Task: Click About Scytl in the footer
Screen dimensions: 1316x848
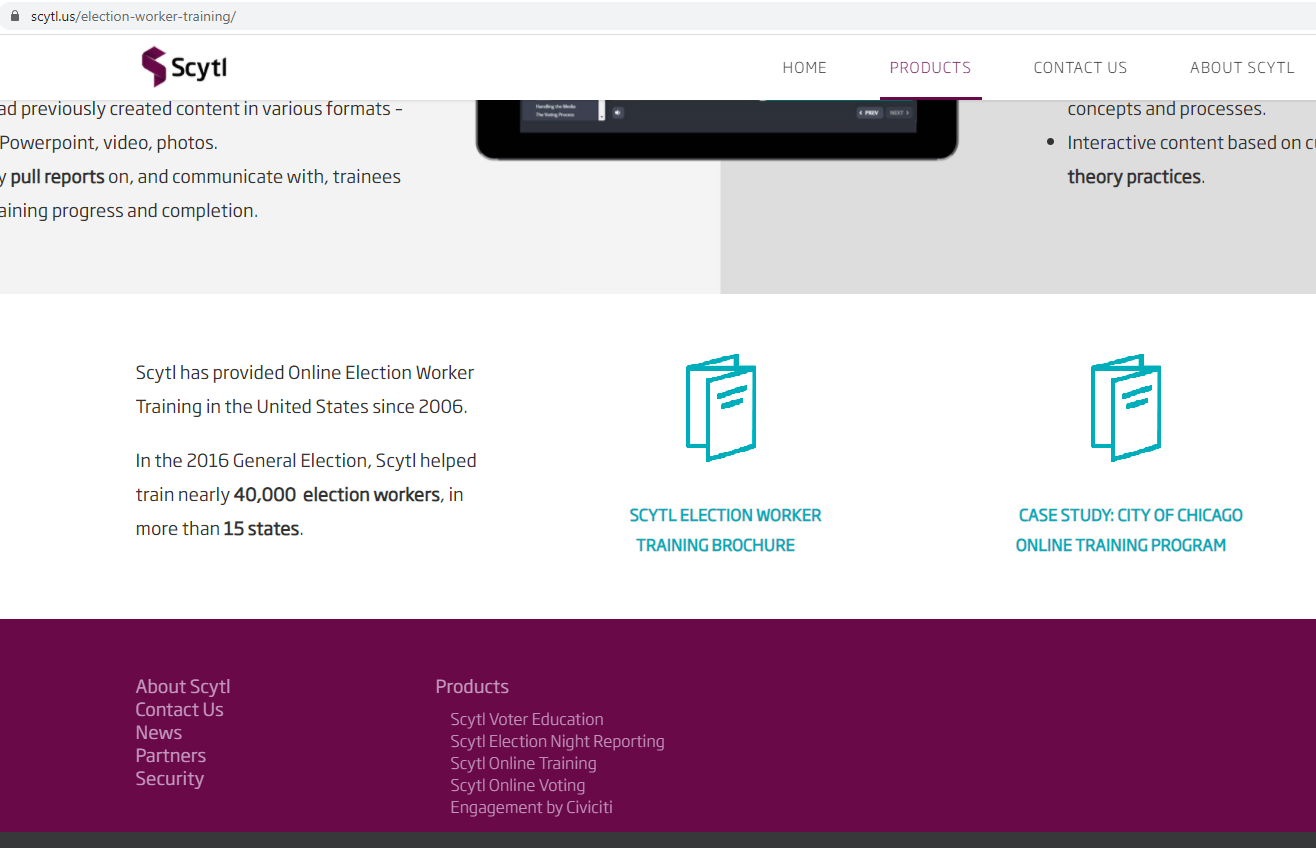Action: [x=183, y=686]
